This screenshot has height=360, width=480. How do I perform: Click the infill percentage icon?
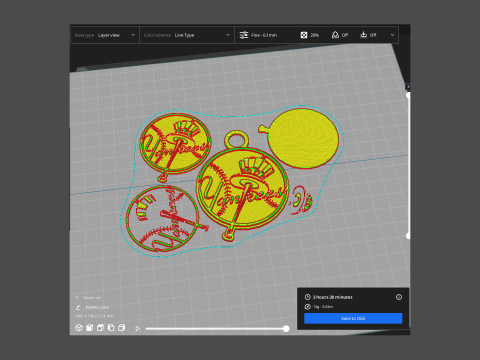(304, 35)
